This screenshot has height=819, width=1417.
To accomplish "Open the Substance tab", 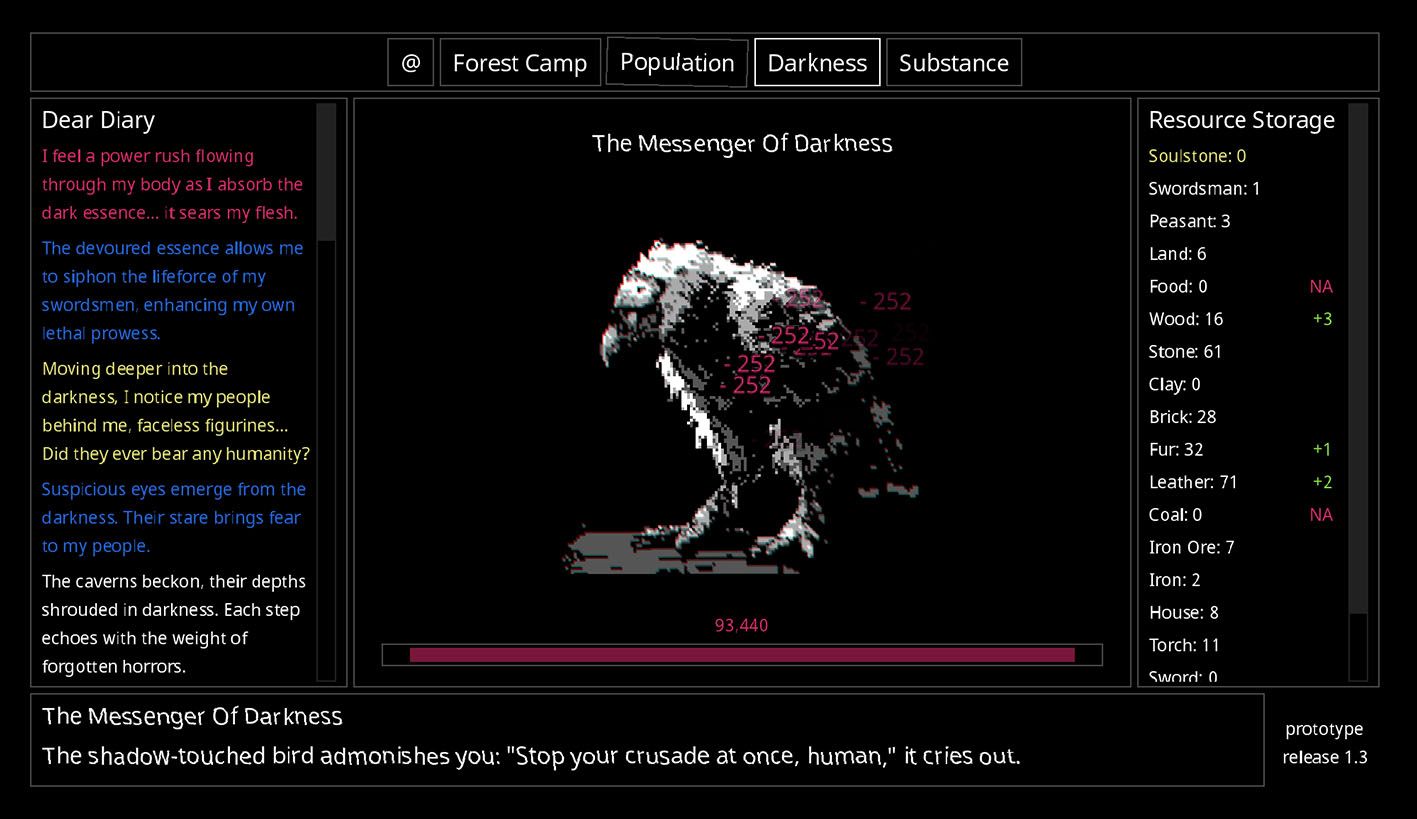I will point(953,63).
